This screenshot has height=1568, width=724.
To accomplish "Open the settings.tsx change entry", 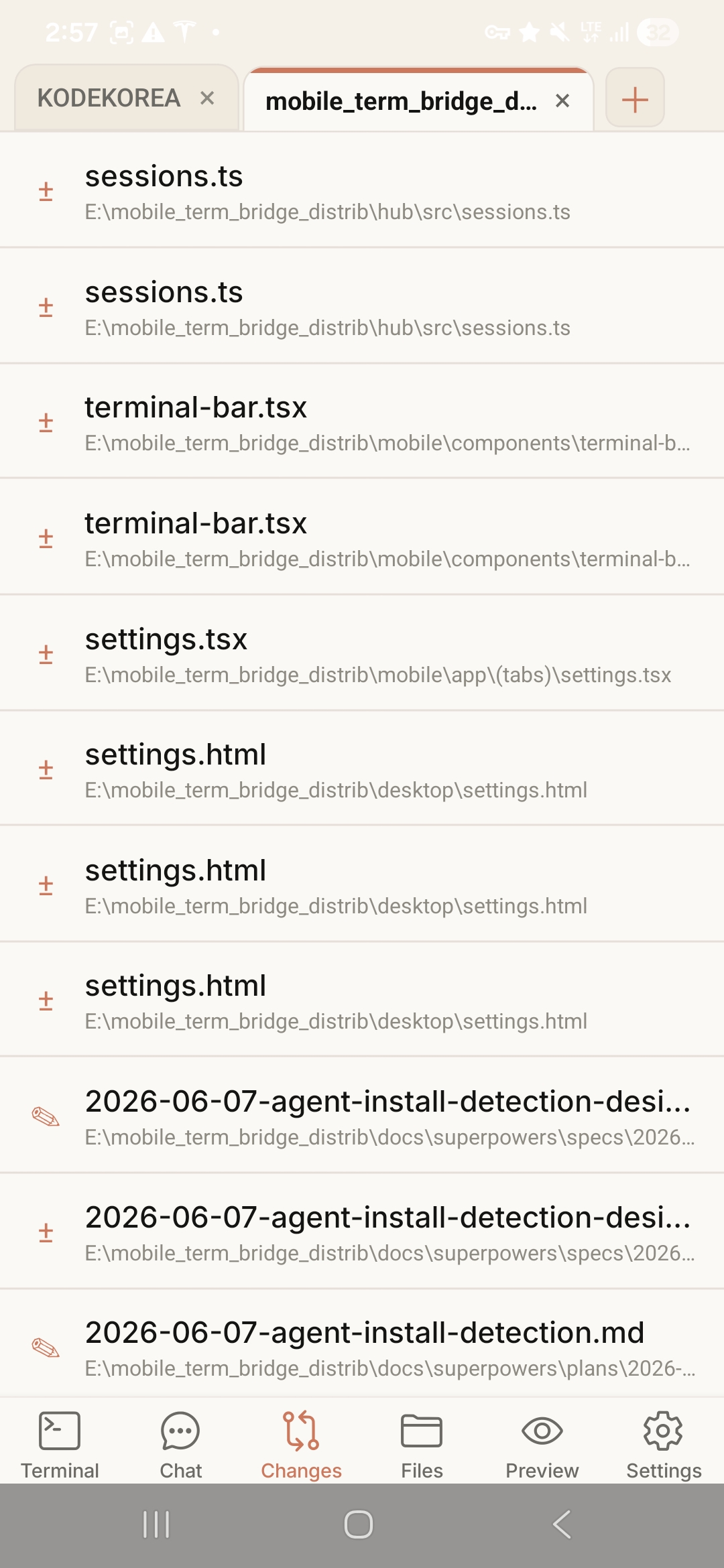I will 362,653.
